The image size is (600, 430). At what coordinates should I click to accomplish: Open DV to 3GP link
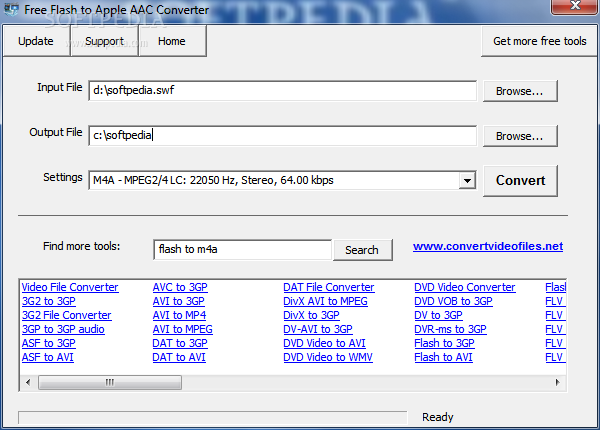tap(439, 315)
